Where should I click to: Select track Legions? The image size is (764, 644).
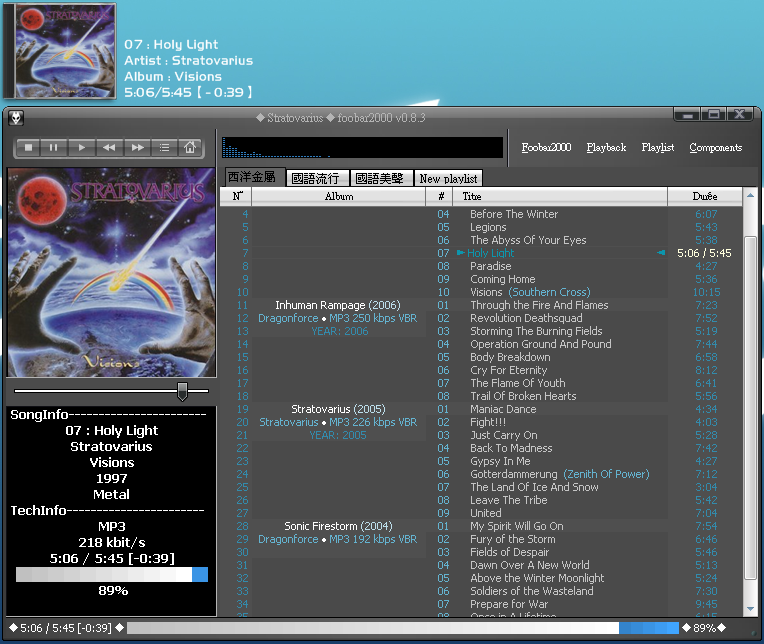point(488,227)
